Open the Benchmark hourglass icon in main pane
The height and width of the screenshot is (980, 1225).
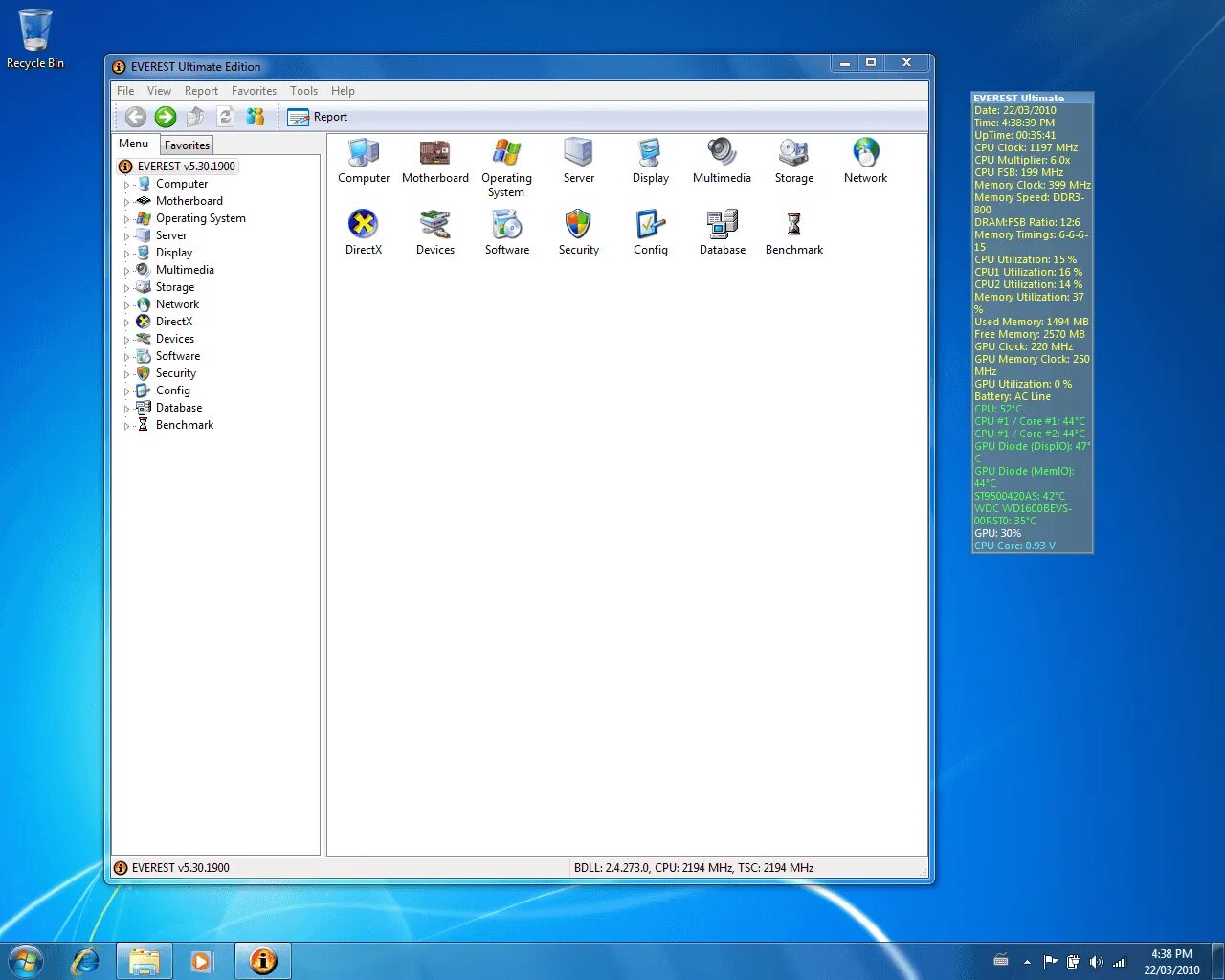794,233
